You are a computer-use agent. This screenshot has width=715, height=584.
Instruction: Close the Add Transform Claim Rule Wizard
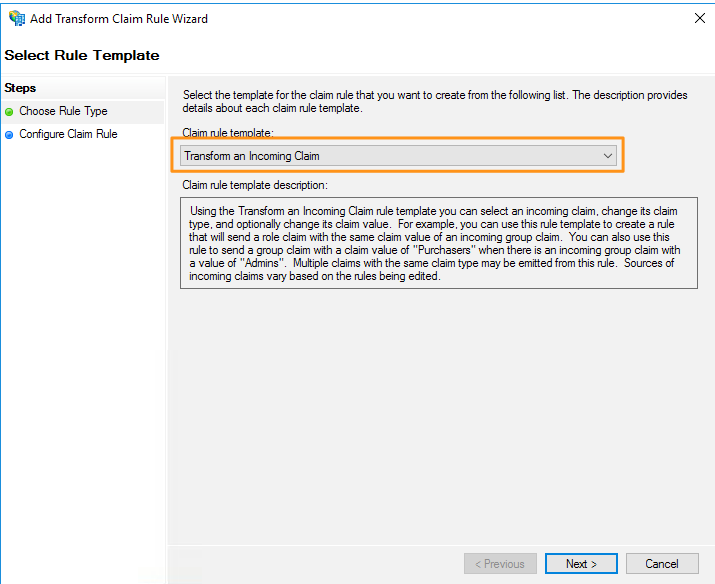pos(698,18)
